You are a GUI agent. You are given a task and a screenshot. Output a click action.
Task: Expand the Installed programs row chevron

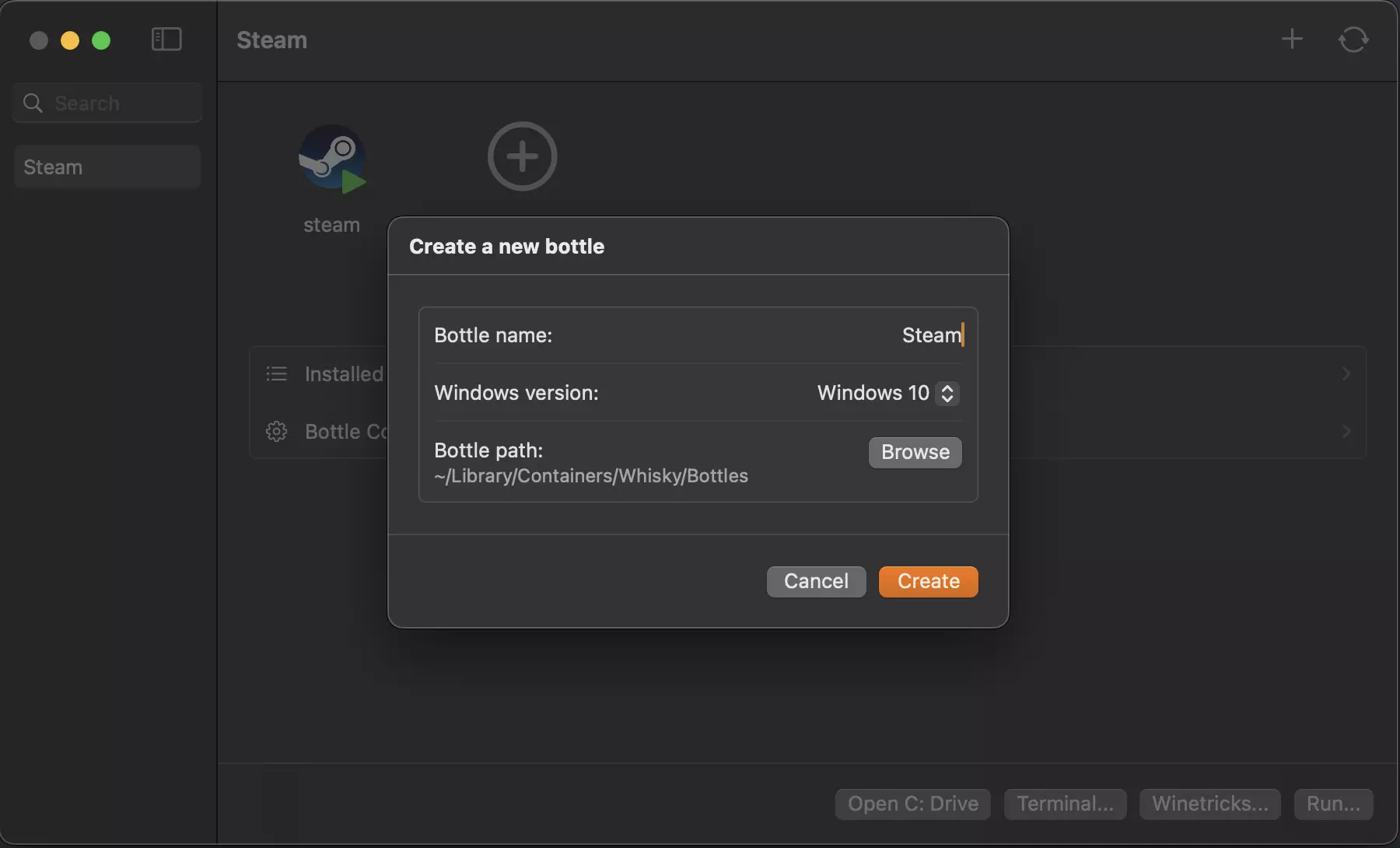(1346, 373)
